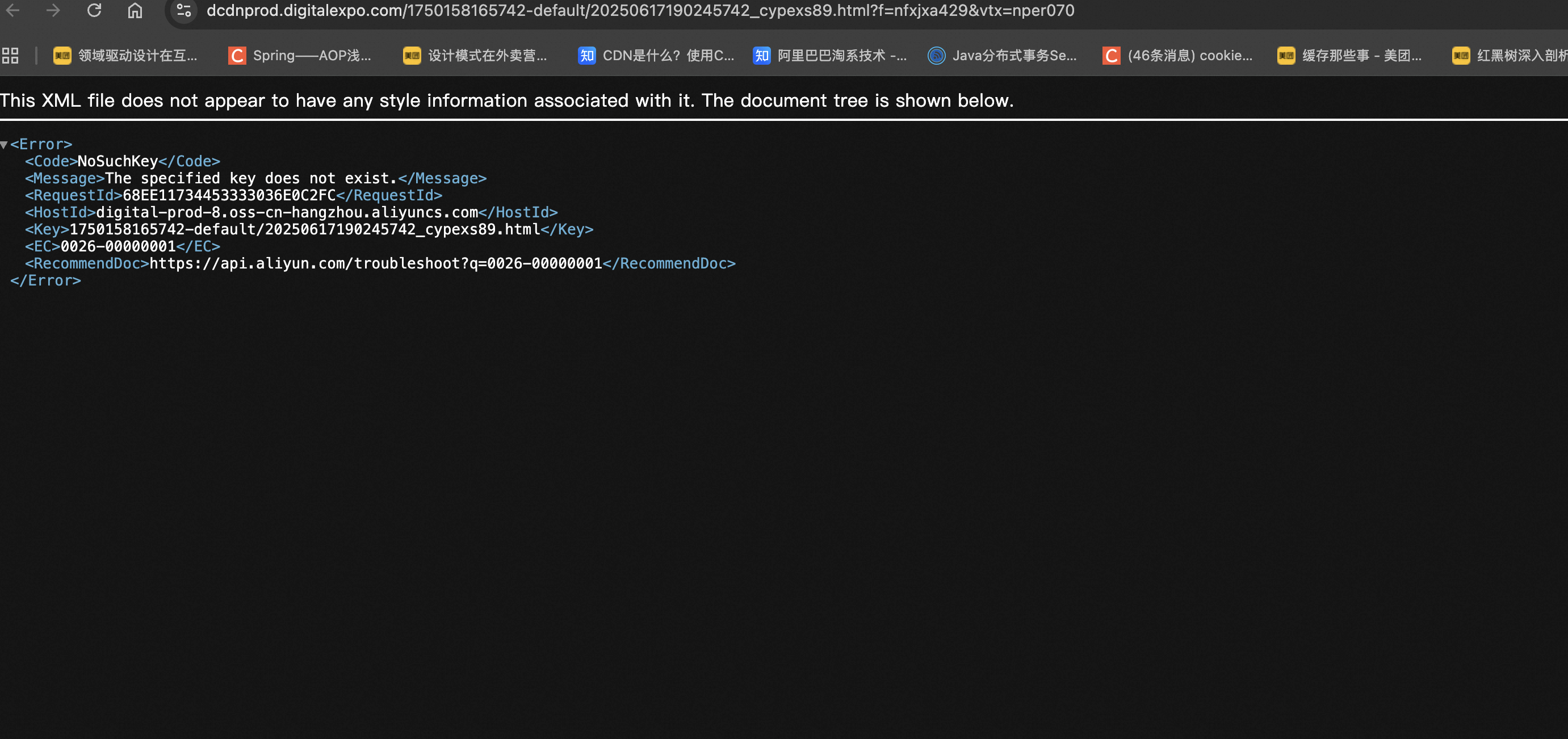Screen dimensions: 1568x739
Task: Open the site information icon in address bar
Action: click(184, 10)
